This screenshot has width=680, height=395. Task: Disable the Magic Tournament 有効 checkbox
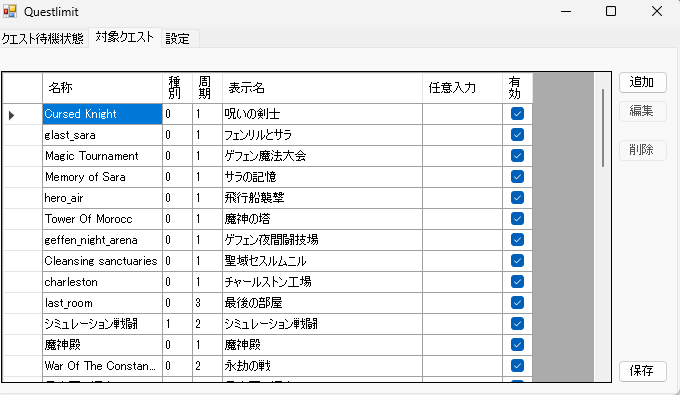(x=517, y=156)
